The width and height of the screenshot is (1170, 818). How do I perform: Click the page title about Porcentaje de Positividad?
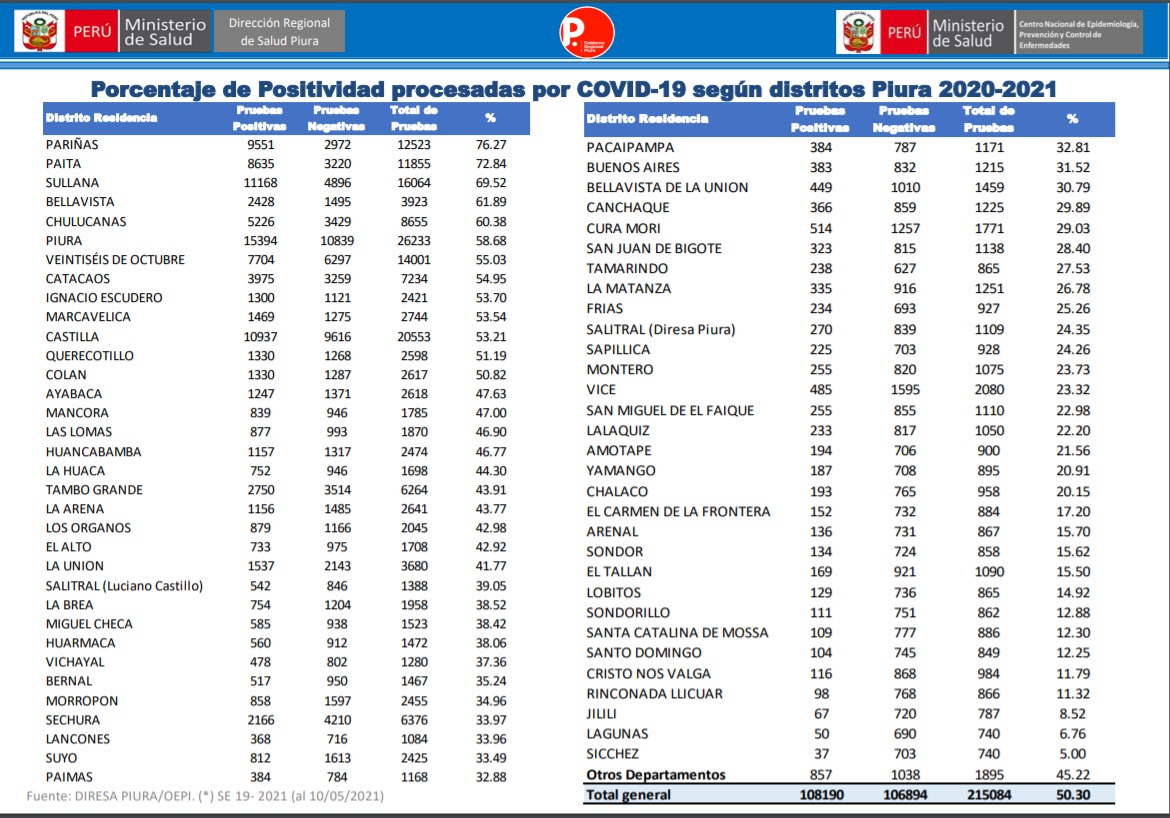tap(573, 88)
